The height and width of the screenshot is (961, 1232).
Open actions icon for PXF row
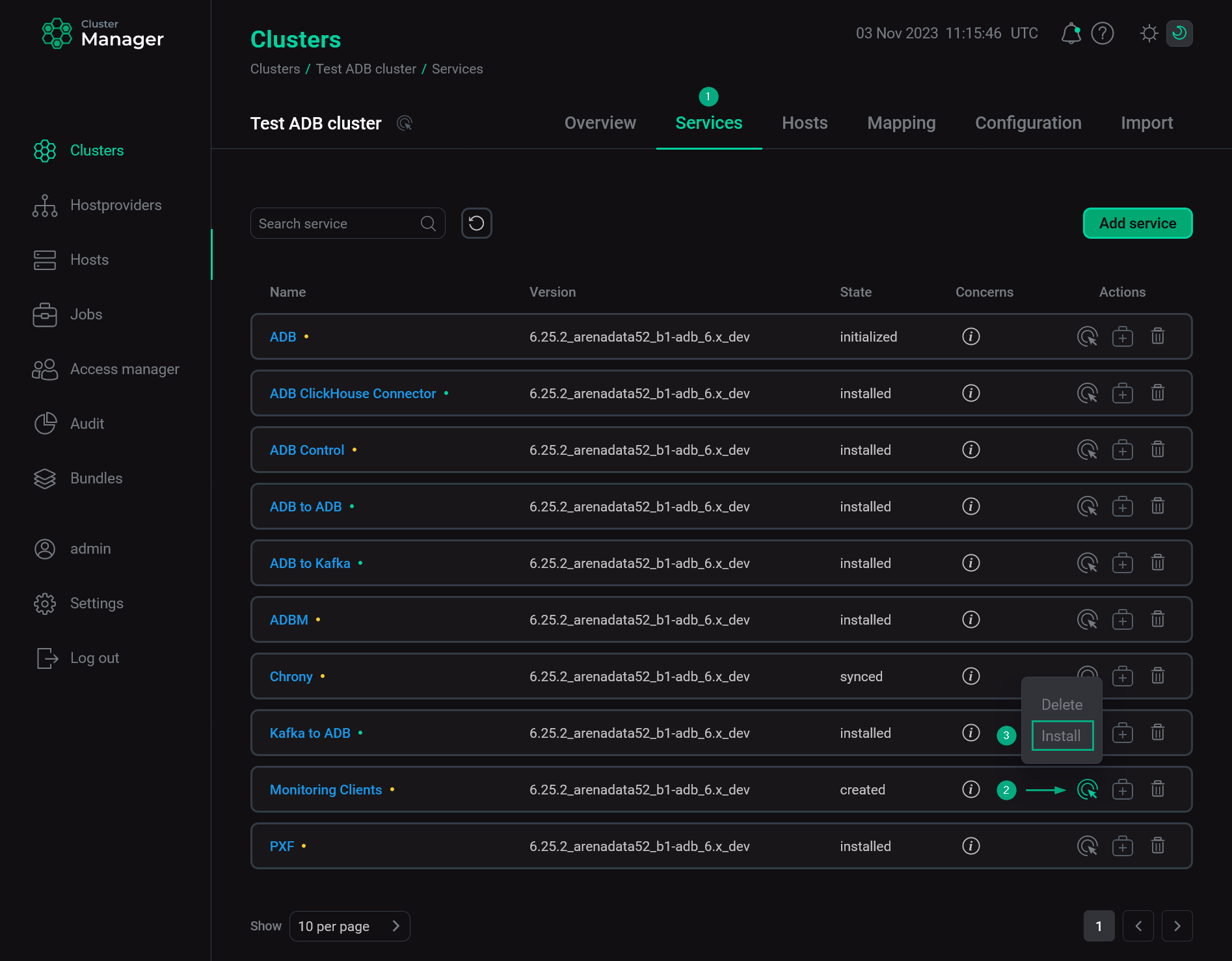[x=1088, y=846]
